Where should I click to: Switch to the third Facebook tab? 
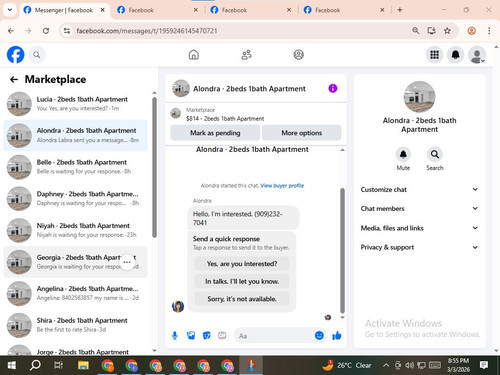click(x=250, y=10)
